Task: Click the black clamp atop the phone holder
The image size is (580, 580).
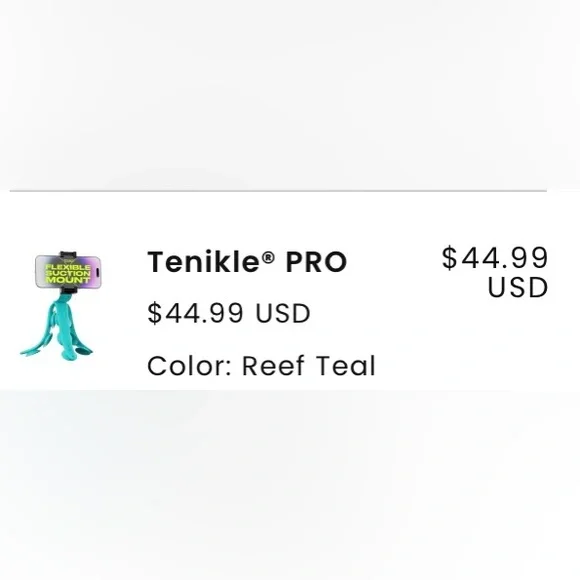Action: (x=68, y=254)
